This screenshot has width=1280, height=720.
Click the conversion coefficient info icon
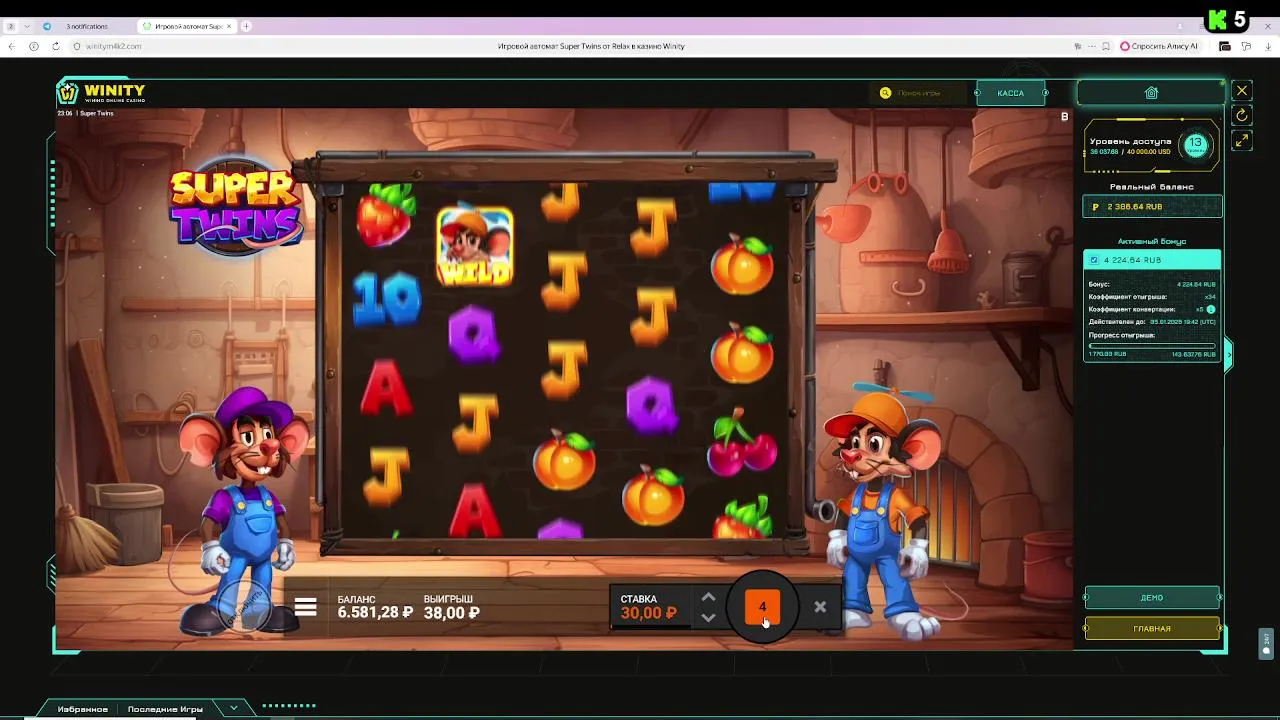coord(1211,310)
